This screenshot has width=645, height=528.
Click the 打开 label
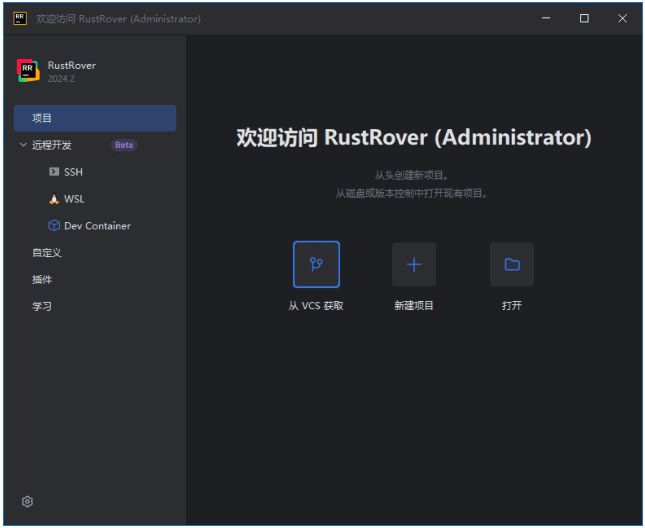coord(512,306)
